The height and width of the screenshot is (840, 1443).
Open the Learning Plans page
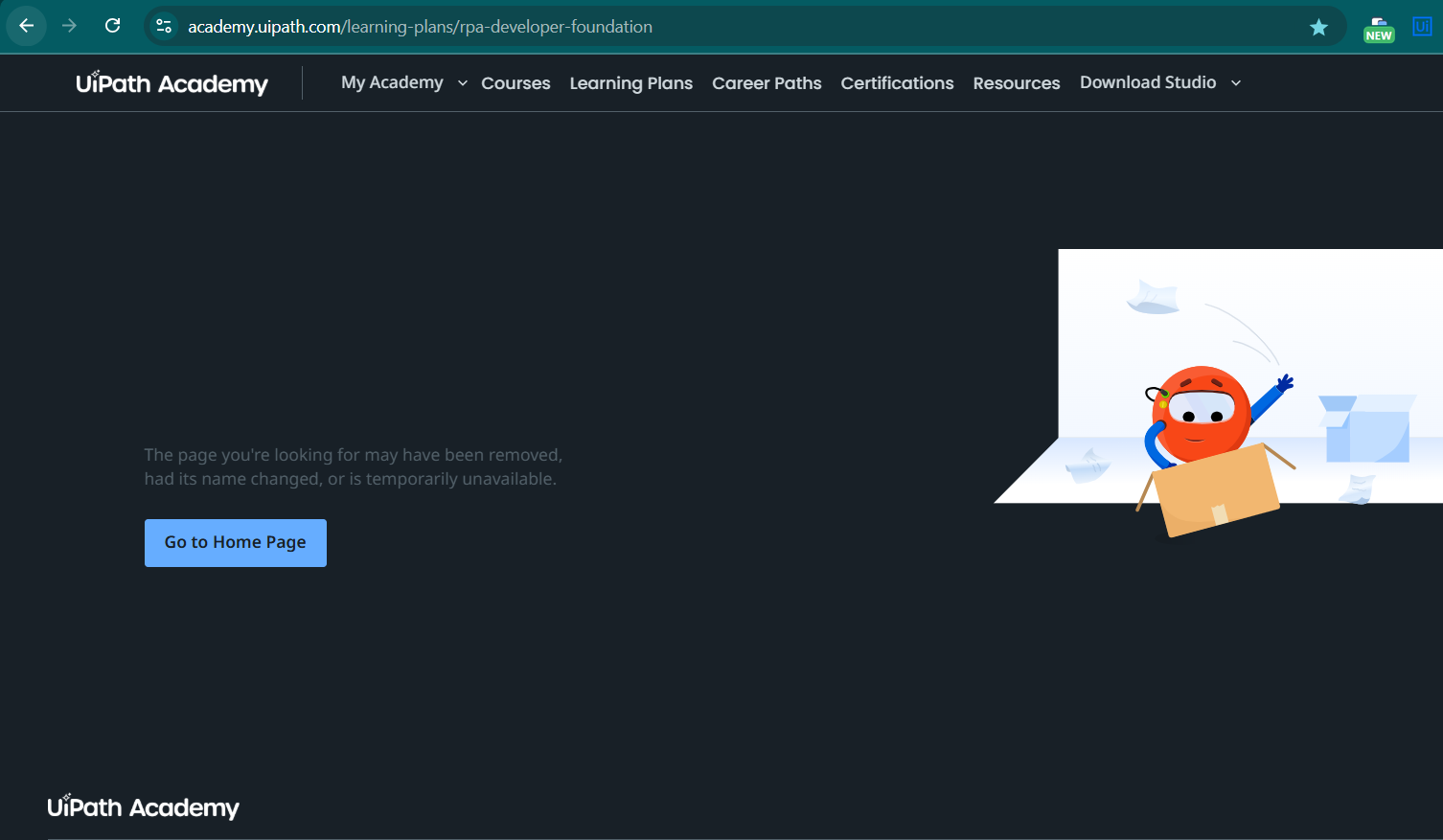(630, 83)
